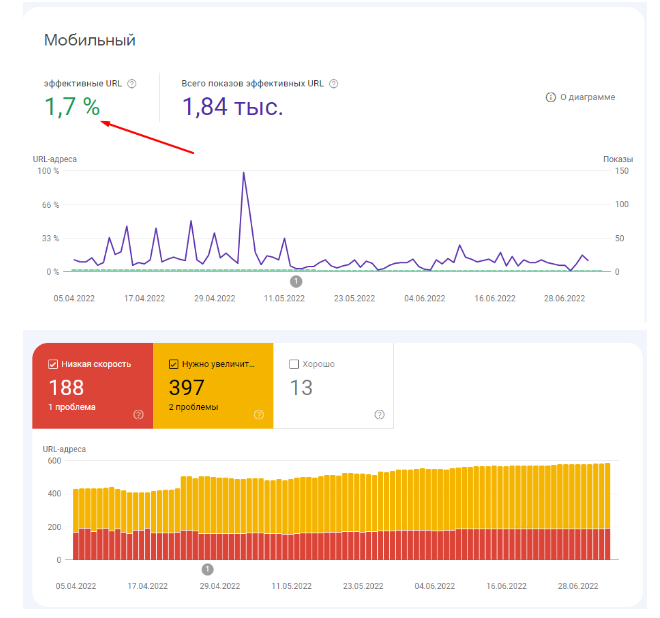The width and height of the screenshot is (660, 618).
Task: Uncheck the Низкая скорость checkbox
Action: click(x=53, y=364)
